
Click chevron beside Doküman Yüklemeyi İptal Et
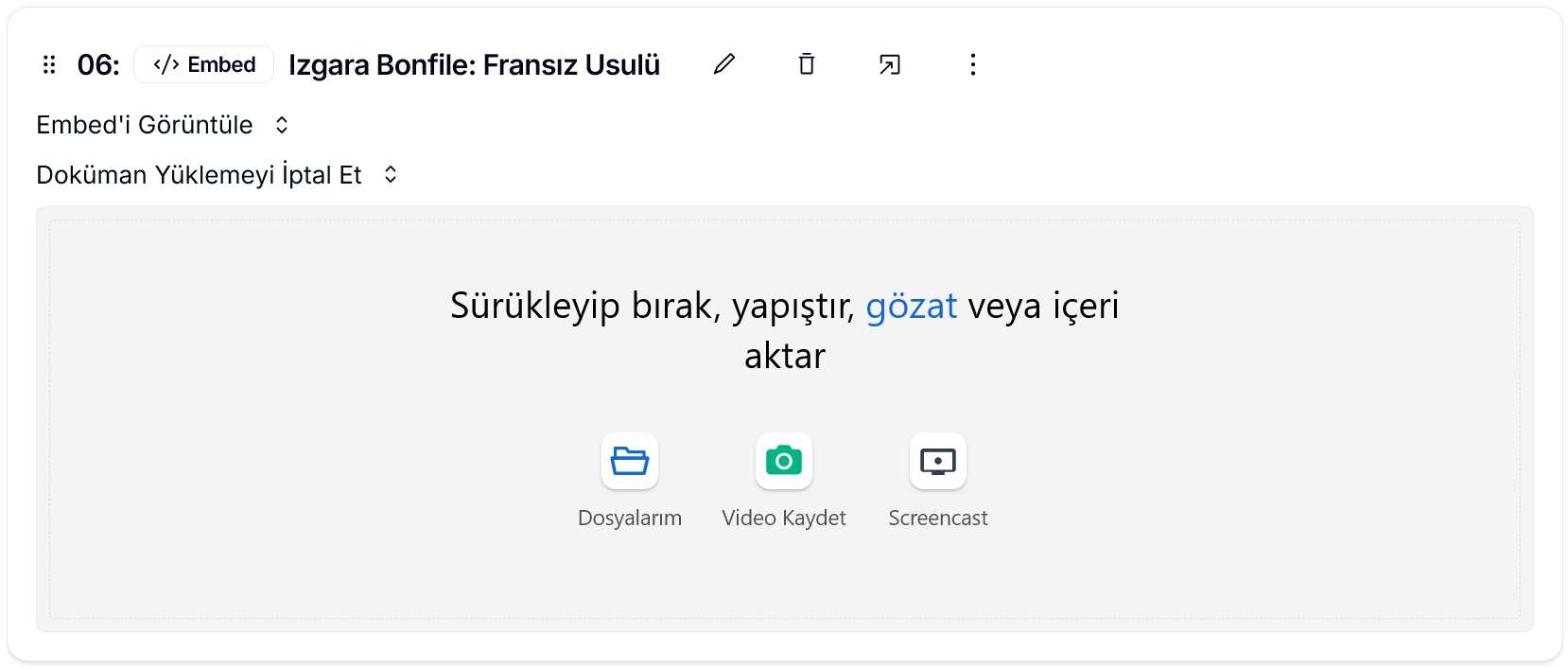pyautogui.click(x=391, y=175)
